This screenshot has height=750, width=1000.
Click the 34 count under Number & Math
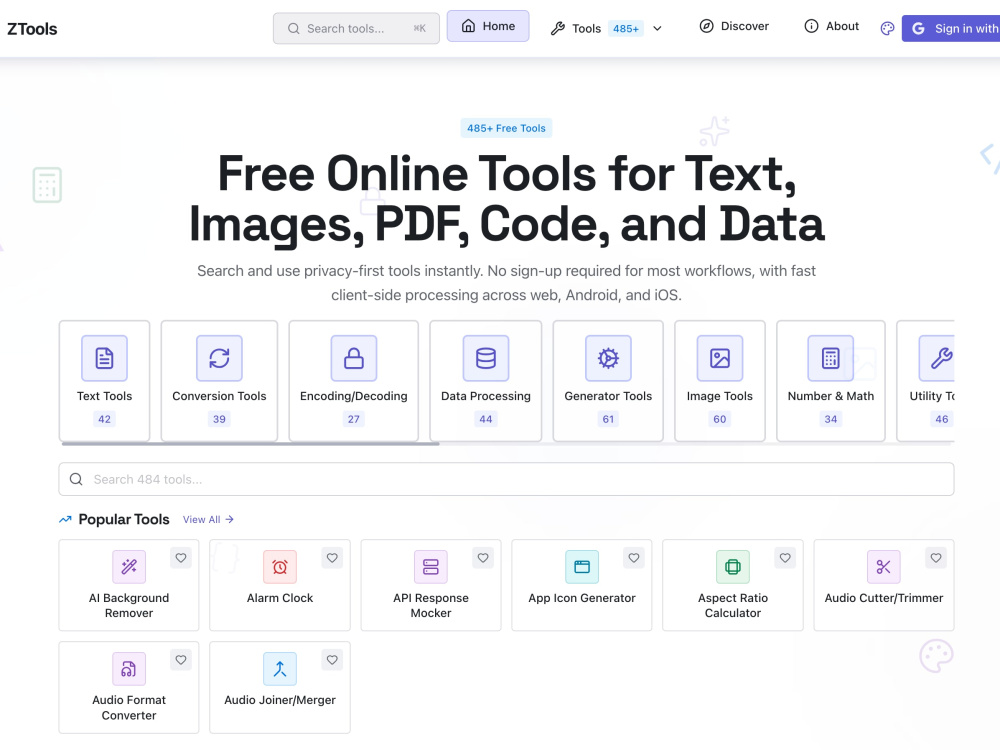(830, 419)
